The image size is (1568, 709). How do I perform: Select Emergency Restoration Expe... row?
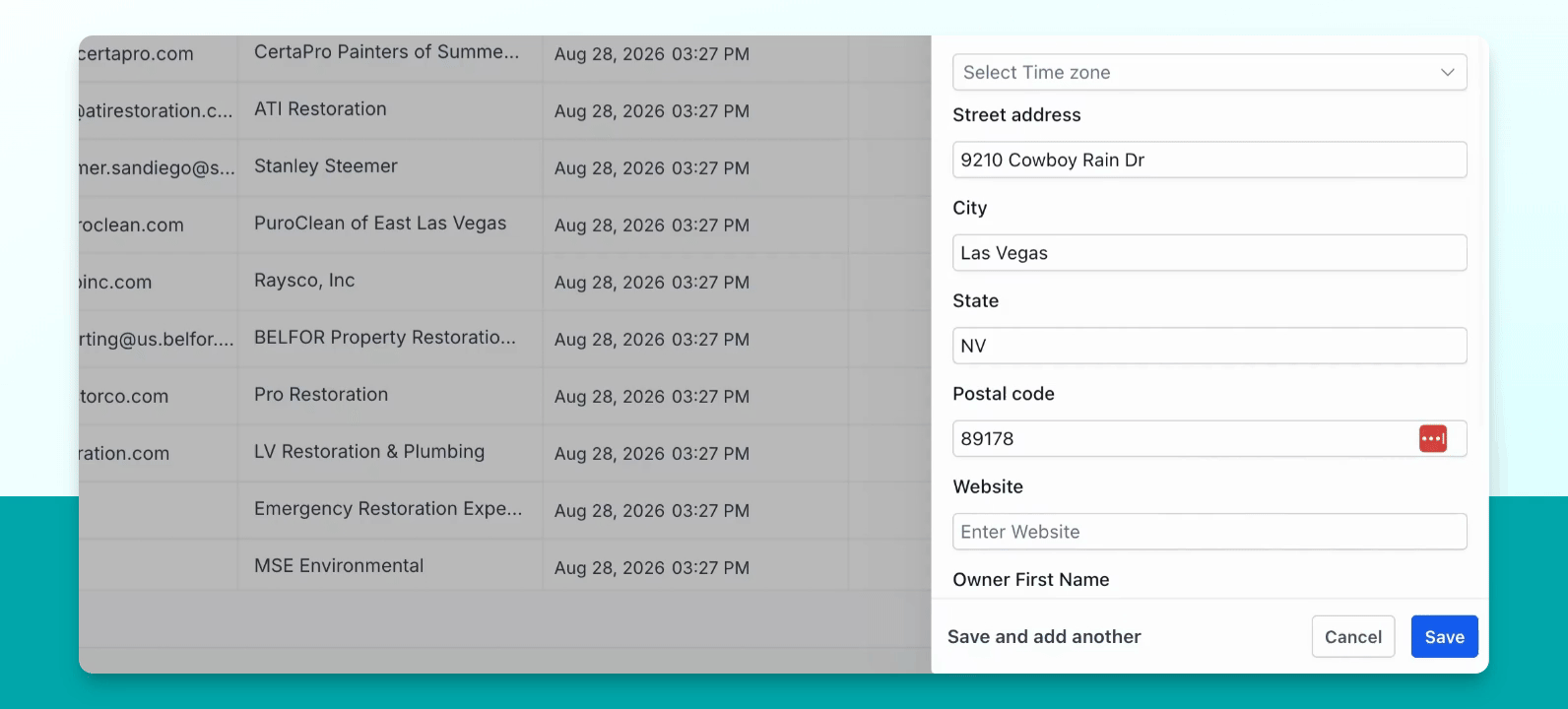pos(388,509)
